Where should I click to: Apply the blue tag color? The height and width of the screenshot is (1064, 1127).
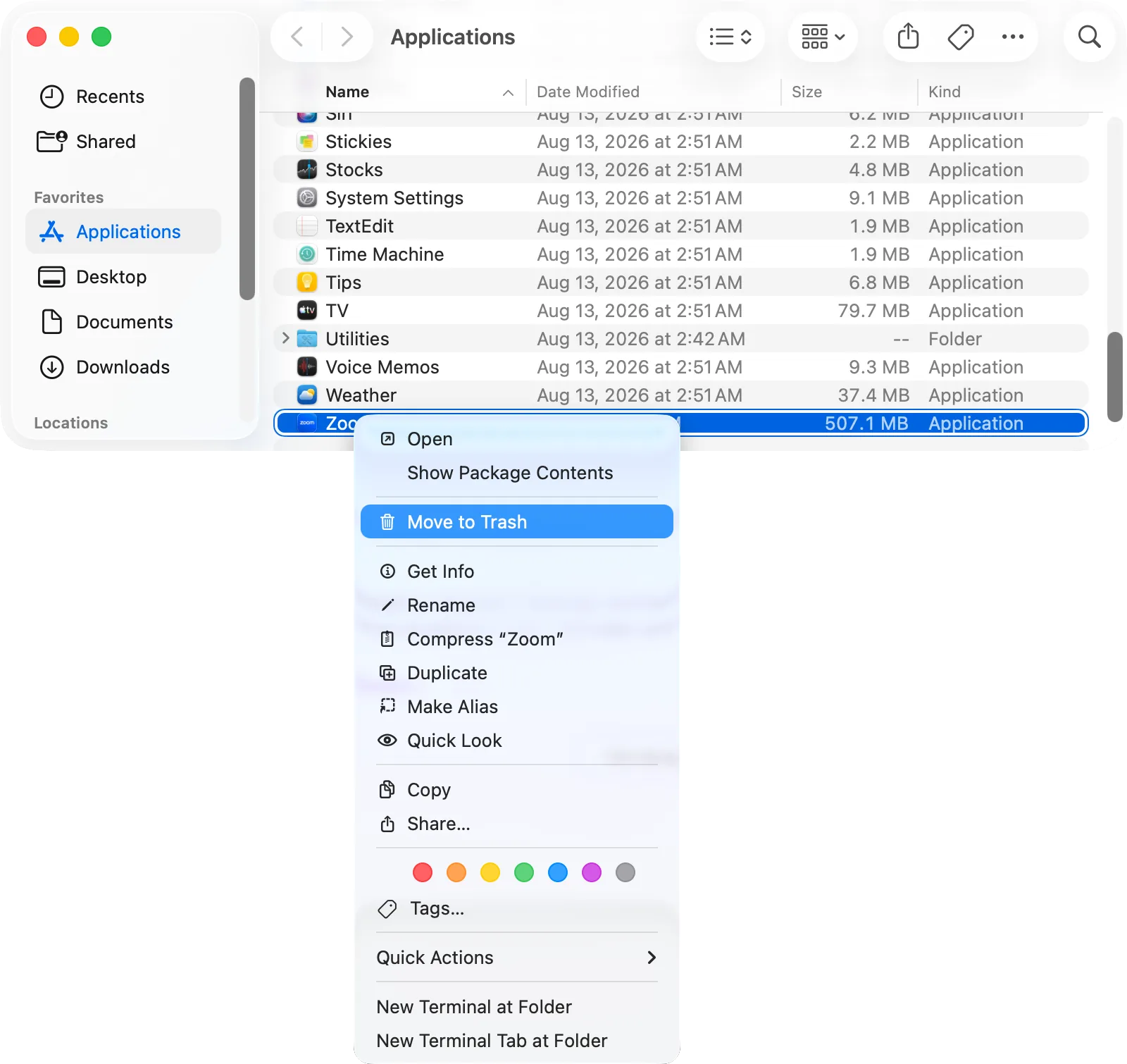pos(558,872)
